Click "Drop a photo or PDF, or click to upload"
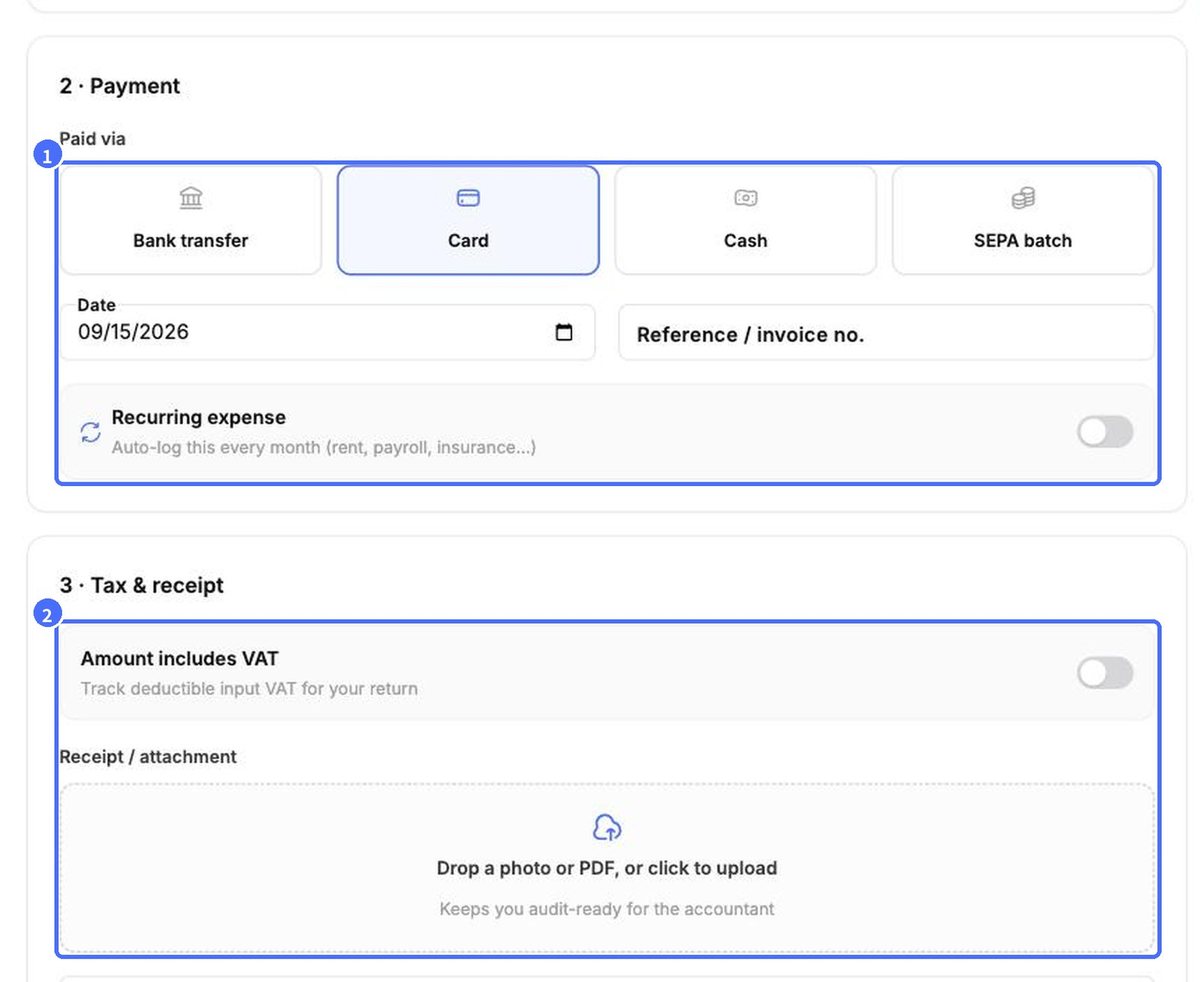The height and width of the screenshot is (982, 1200). click(x=607, y=868)
